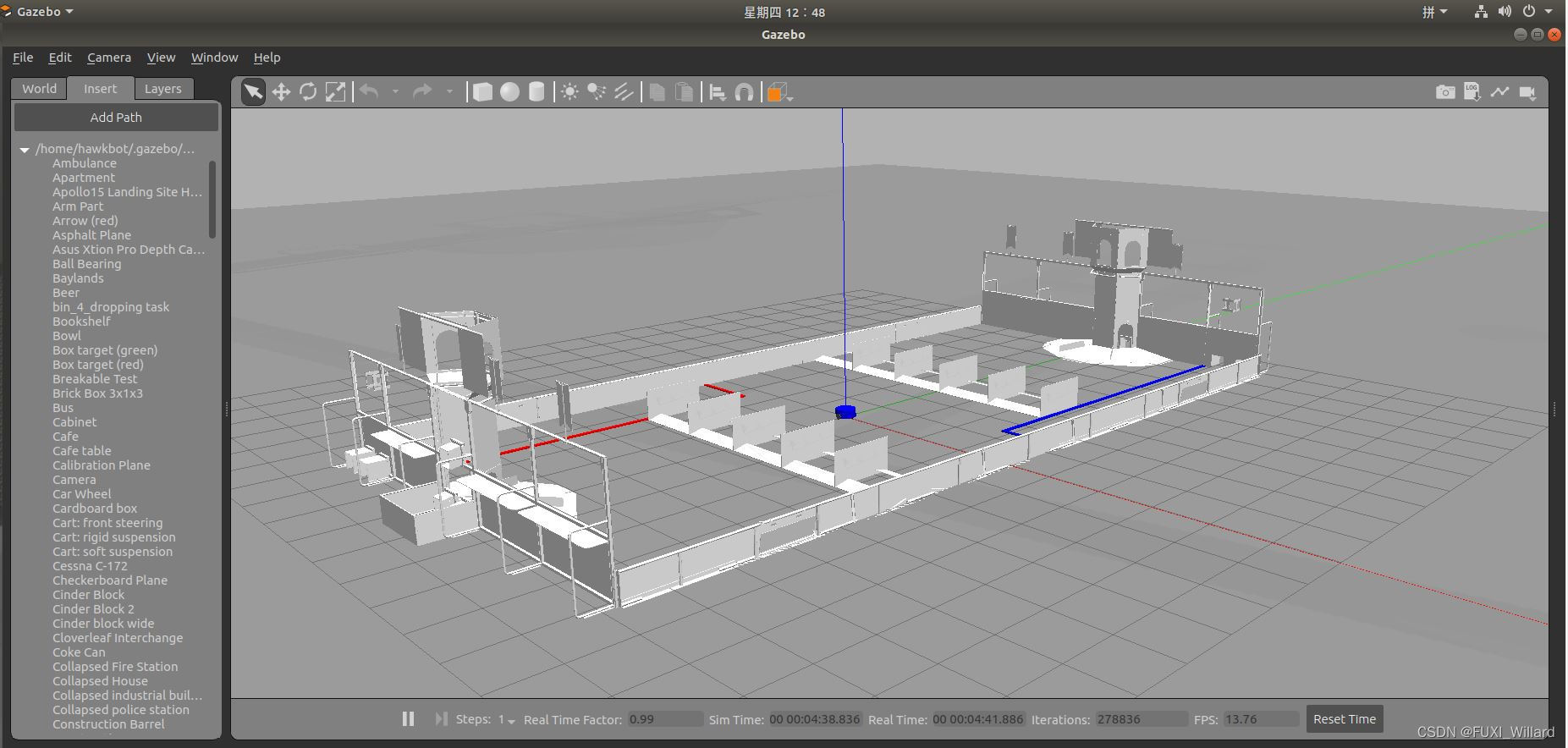Screen dimensions: 1568x748
Task: Select the Cardboard box model
Action: coord(95,509)
